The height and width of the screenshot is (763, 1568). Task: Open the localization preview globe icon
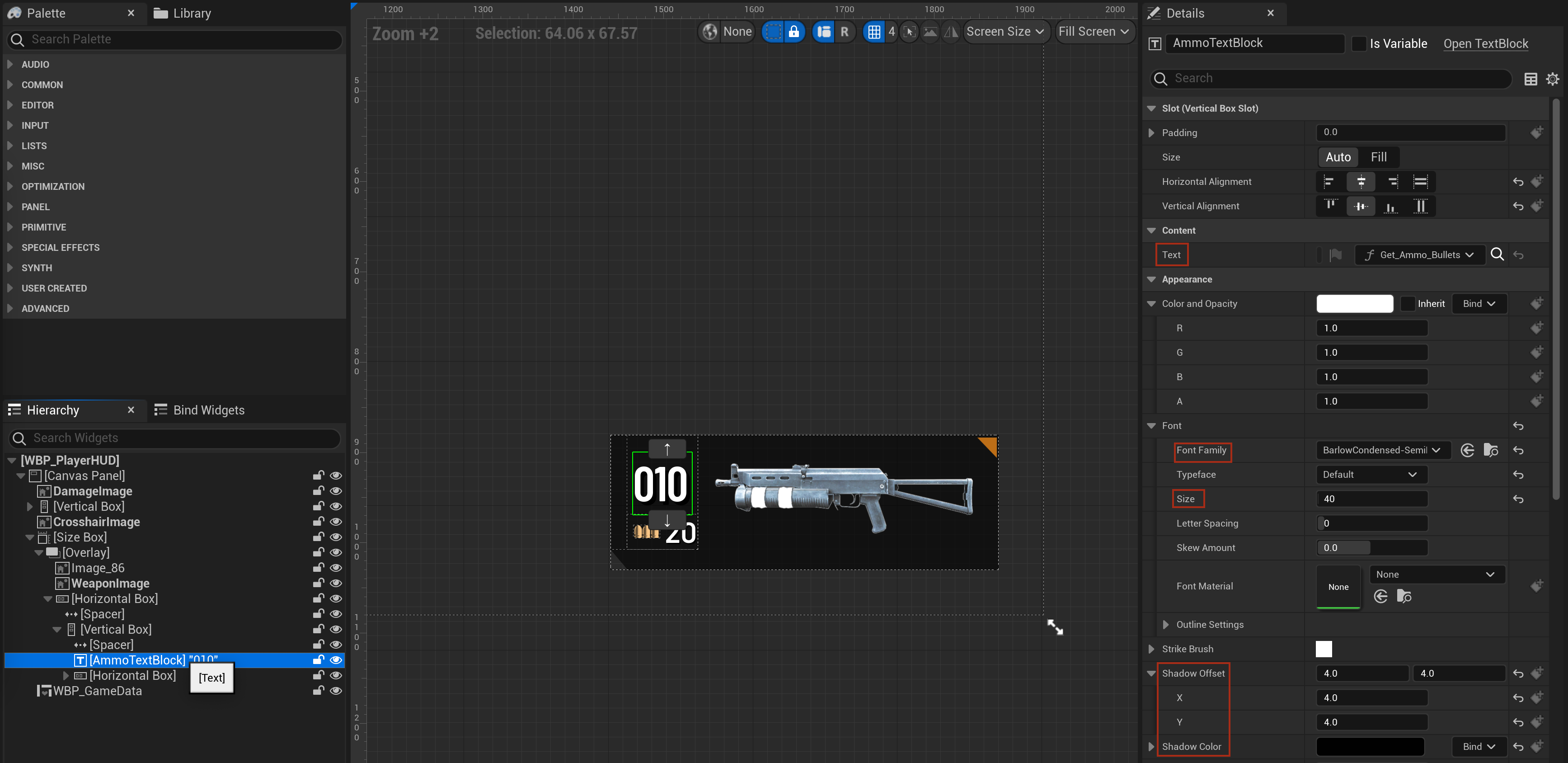coord(709,32)
